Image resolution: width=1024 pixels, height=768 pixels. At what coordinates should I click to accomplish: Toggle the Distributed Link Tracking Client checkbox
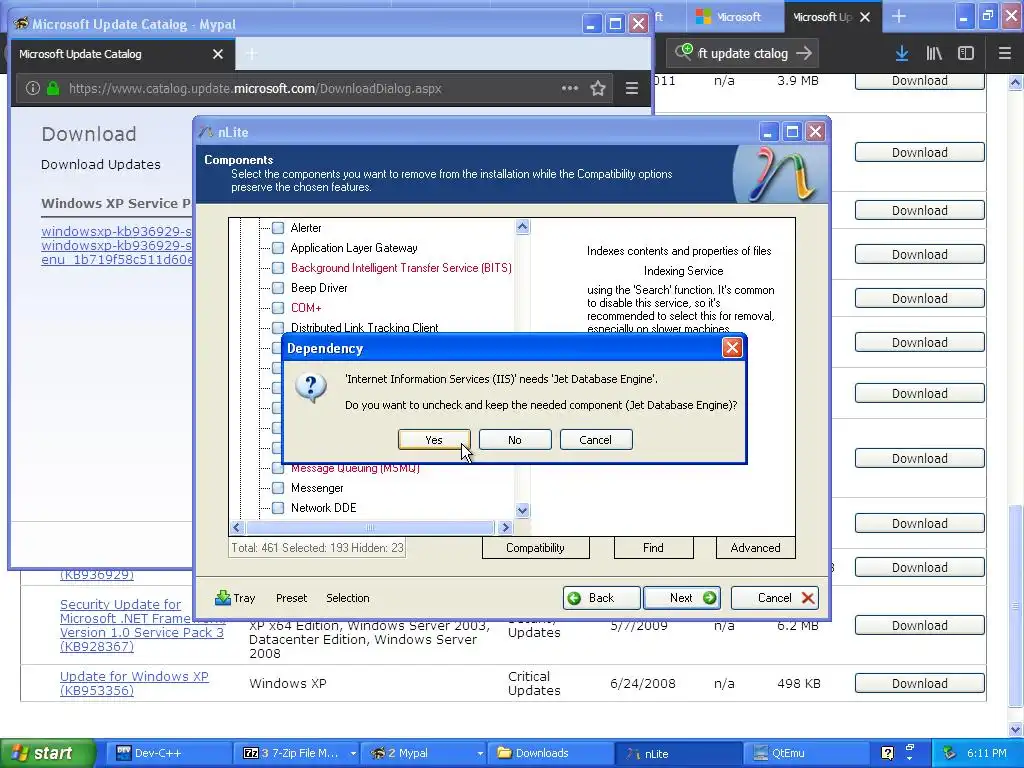coord(278,327)
